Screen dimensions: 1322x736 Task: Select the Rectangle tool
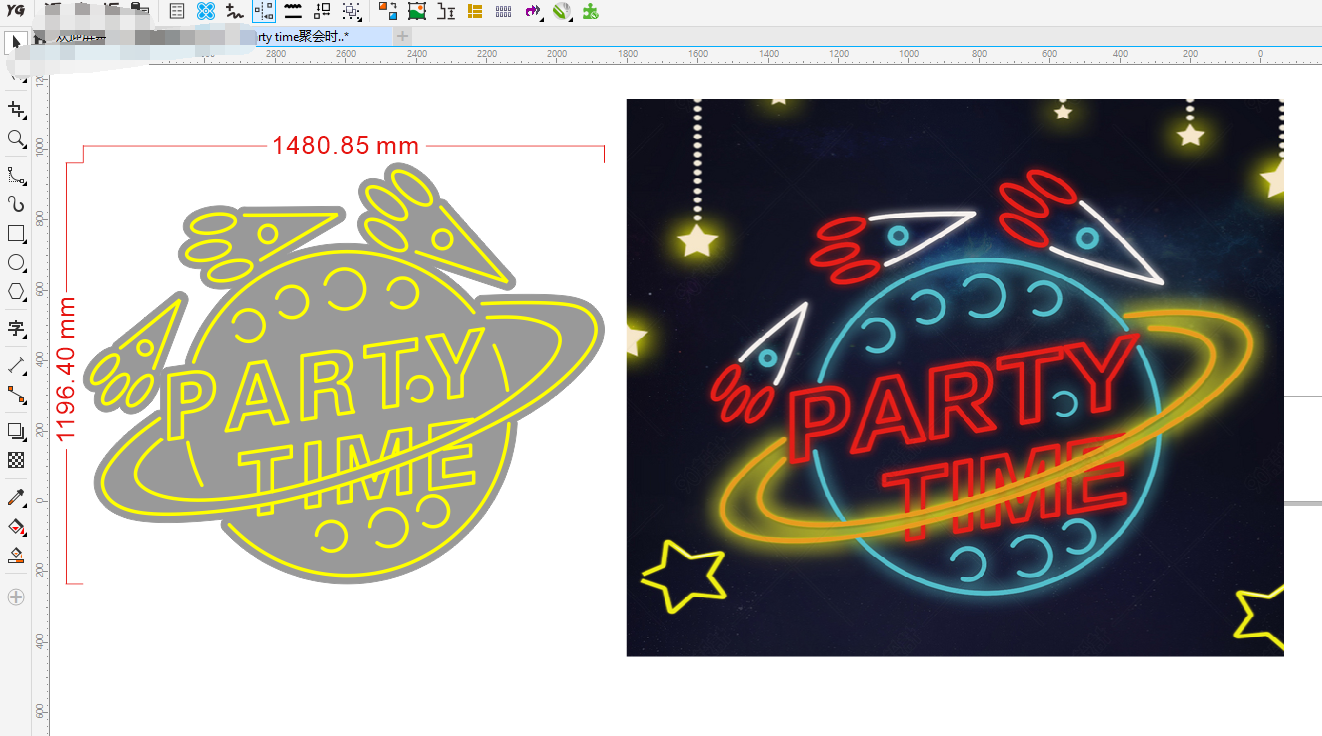coord(16,233)
